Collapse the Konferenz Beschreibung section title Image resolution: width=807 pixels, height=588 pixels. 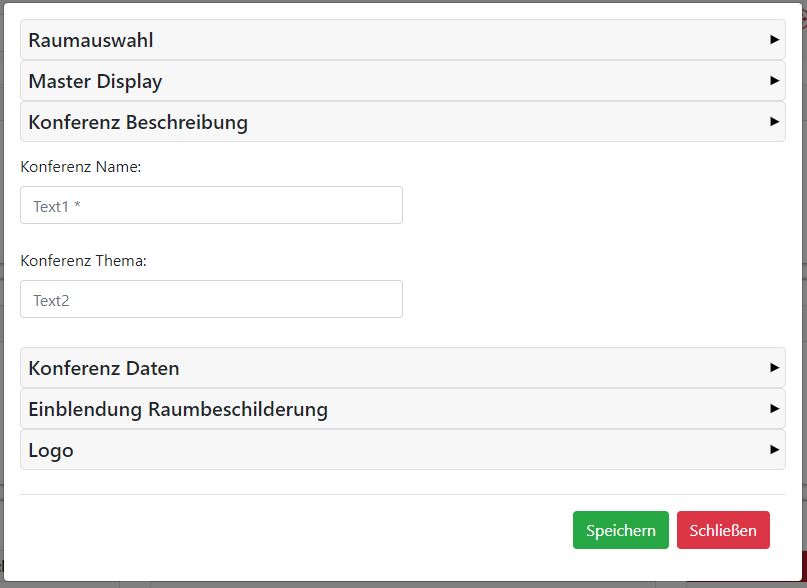click(x=138, y=123)
